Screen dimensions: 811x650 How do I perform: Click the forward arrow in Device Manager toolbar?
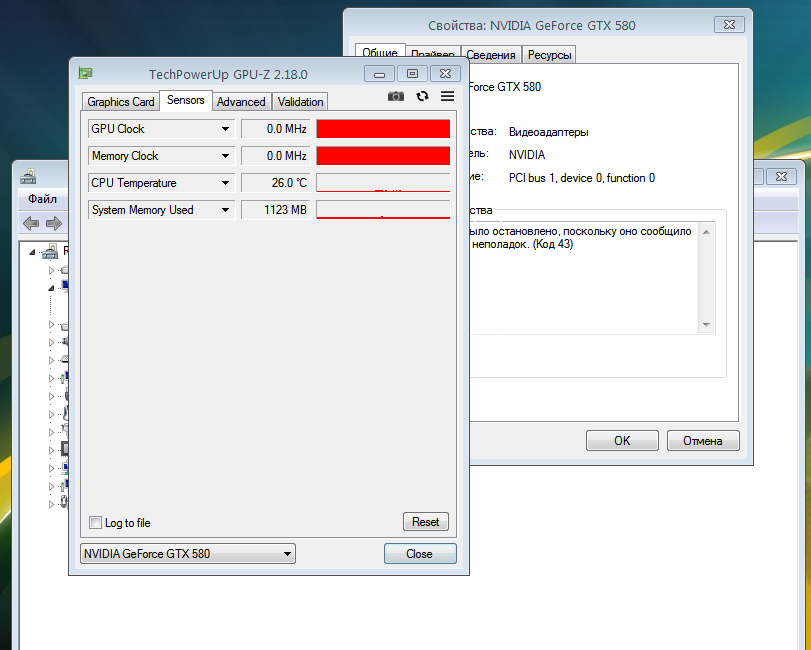click(x=54, y=223)
